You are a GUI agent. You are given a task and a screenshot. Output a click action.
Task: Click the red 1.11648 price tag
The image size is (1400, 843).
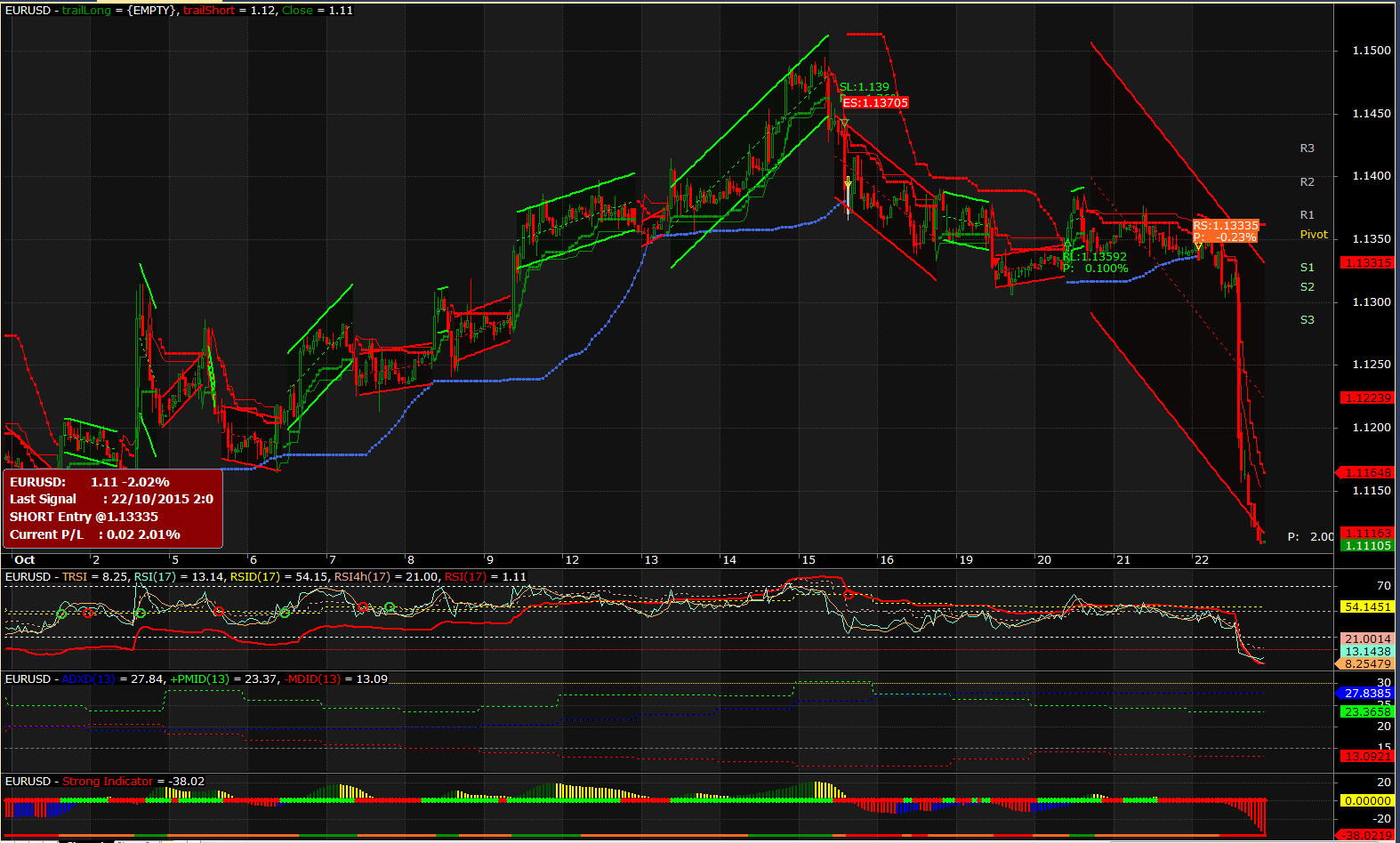point(1366,472)
